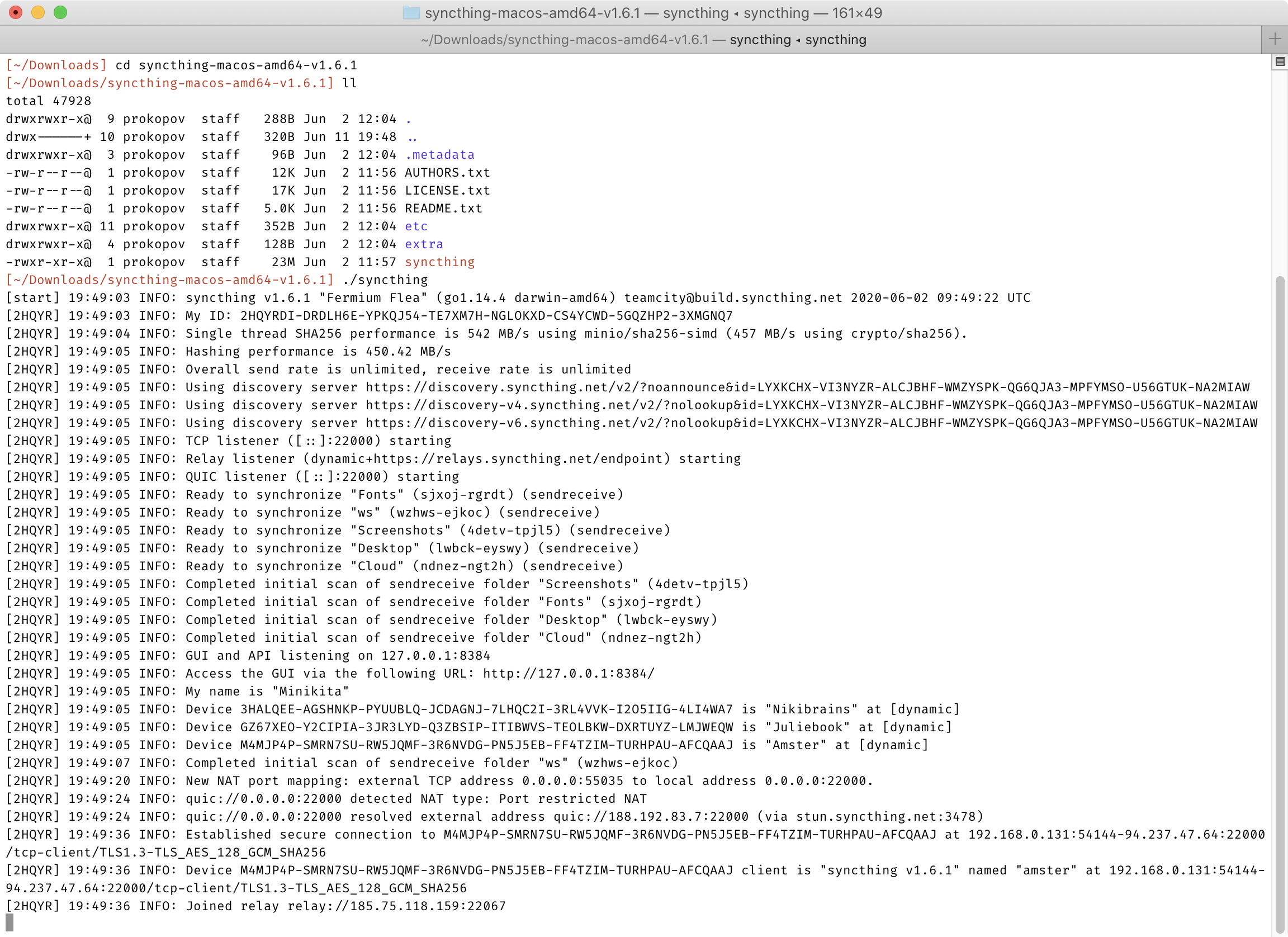
Task: Click the README.txt filename in the listing
Action: pyautogui.click(x=443, y=209)
